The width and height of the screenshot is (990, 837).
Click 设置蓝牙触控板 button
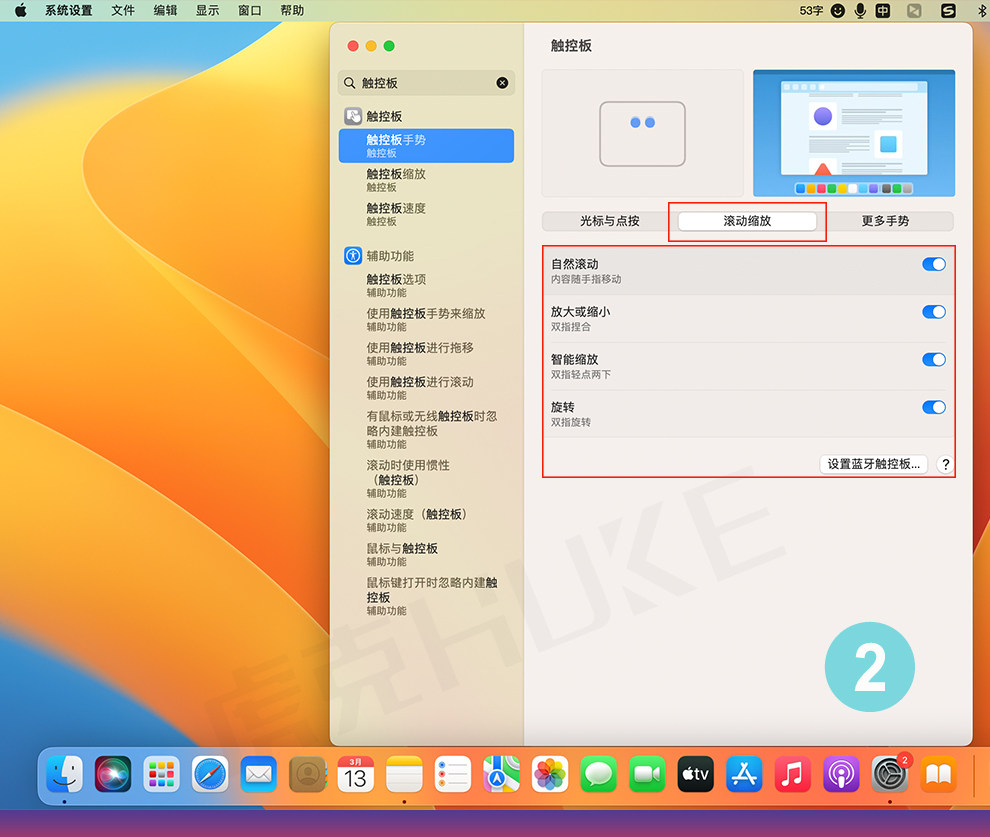click(x=874, y=464)
